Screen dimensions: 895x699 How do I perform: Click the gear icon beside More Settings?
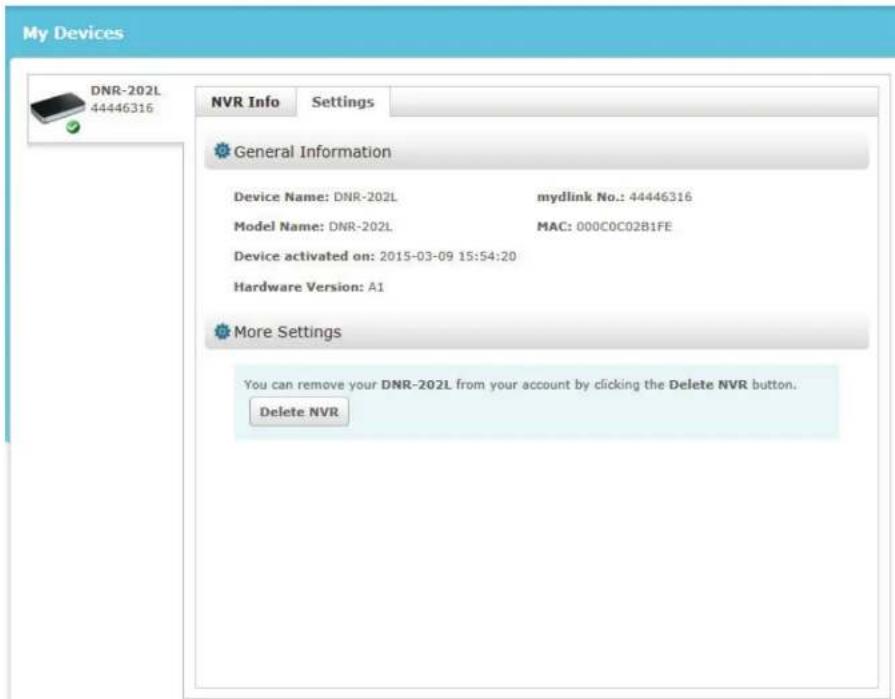[222, 331]
